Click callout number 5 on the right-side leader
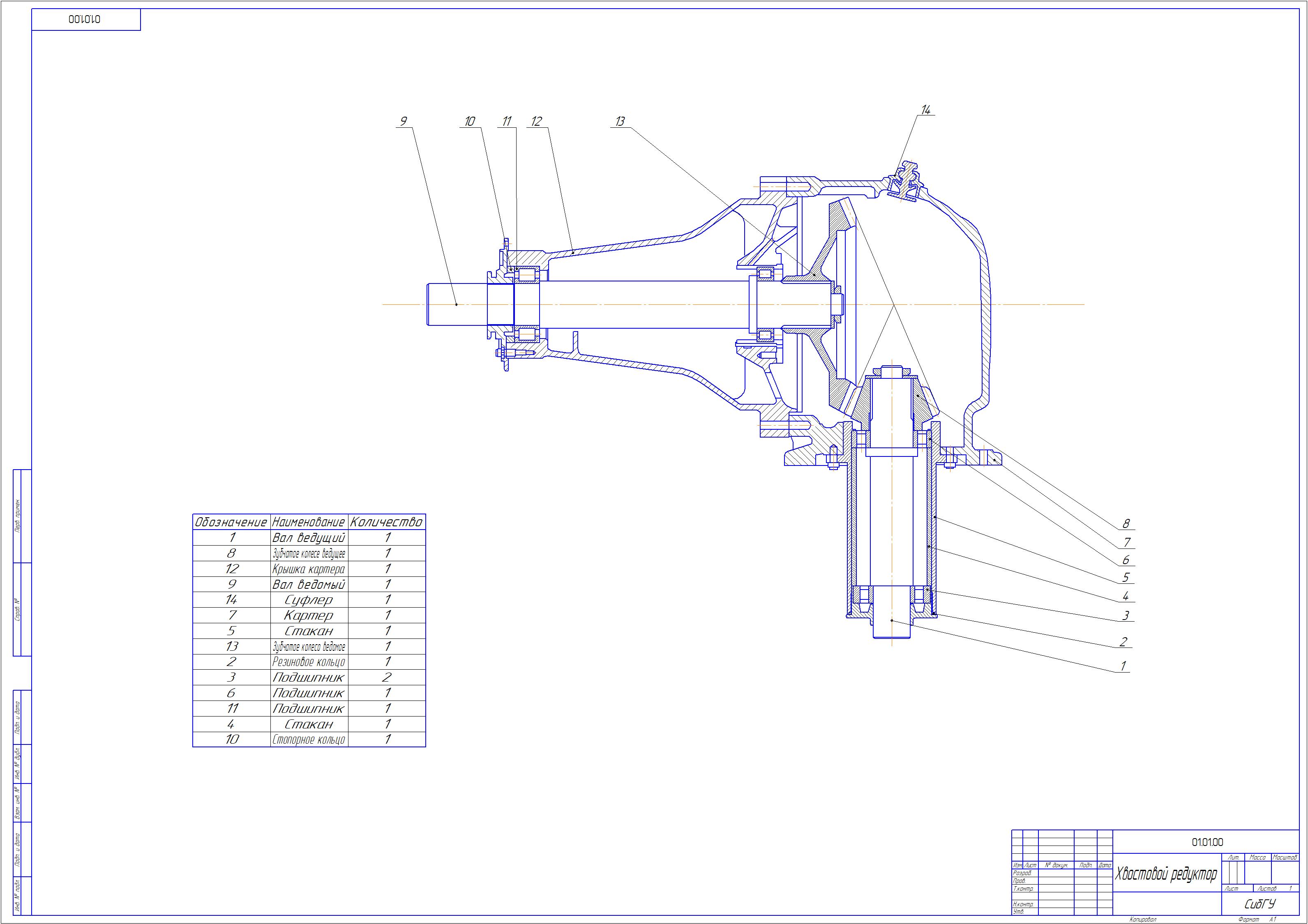The width and height of the screenshot is (1308, 924). pos(1126,578)
